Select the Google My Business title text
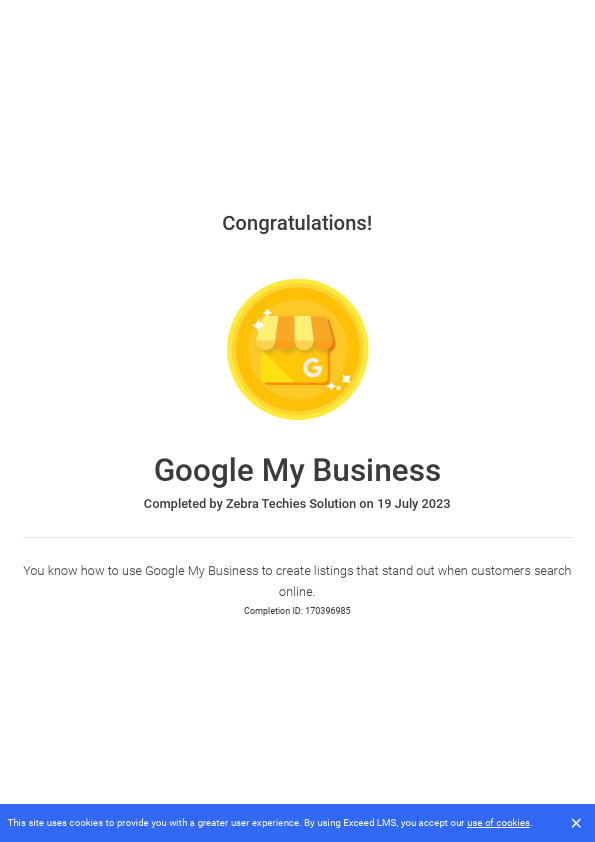Image resolution: width=595 pixels, height=842 pixels. click(297, 470)
